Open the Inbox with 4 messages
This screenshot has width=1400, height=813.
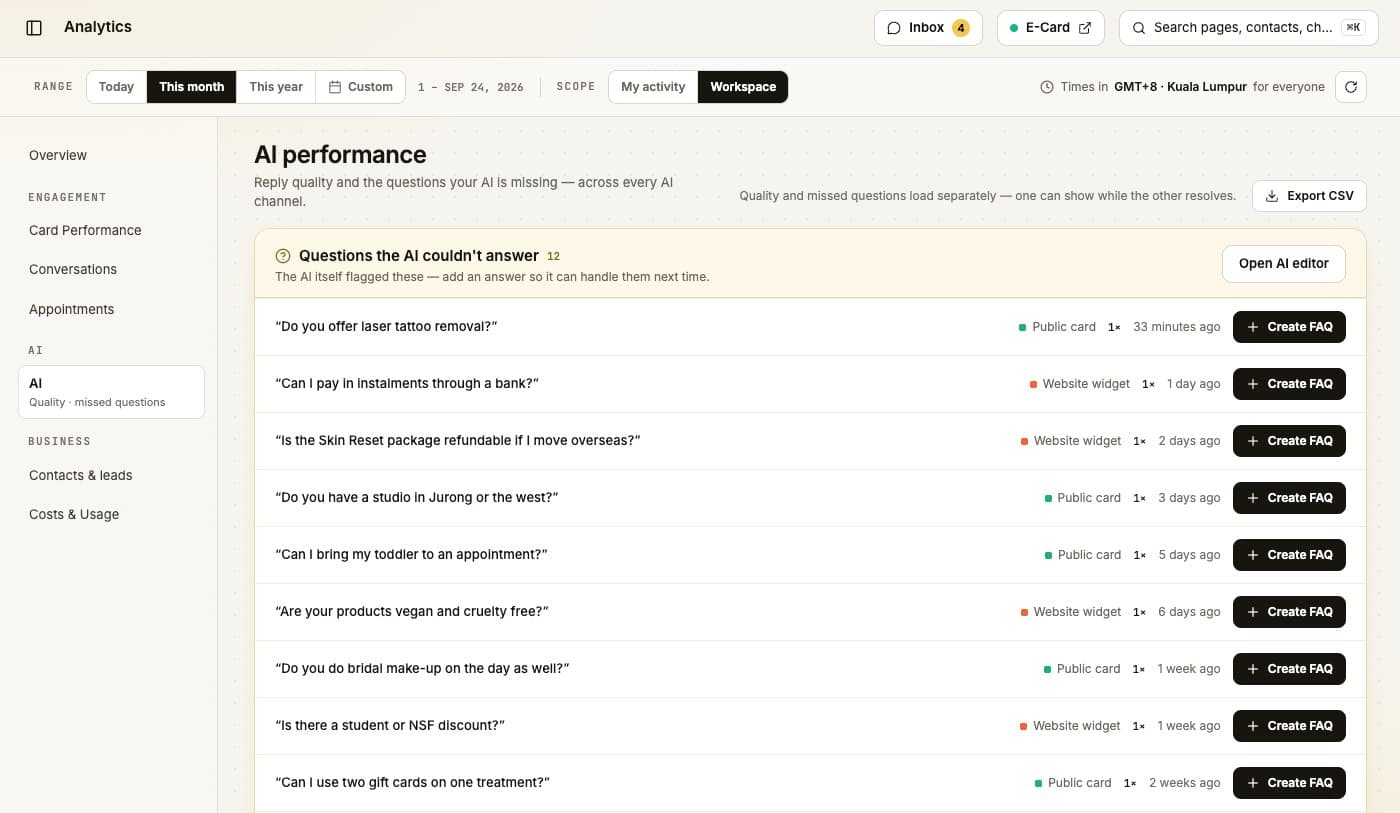click(x=928, y=28)
